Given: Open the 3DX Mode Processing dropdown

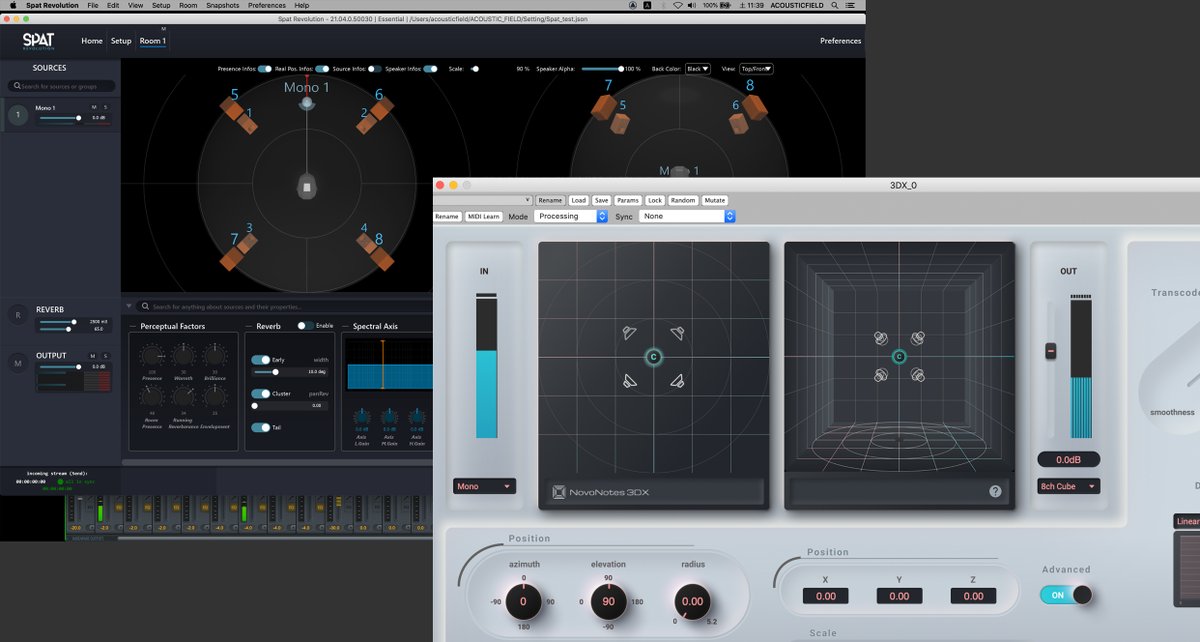Looking at the screenshot, I should tap(571, 216).
